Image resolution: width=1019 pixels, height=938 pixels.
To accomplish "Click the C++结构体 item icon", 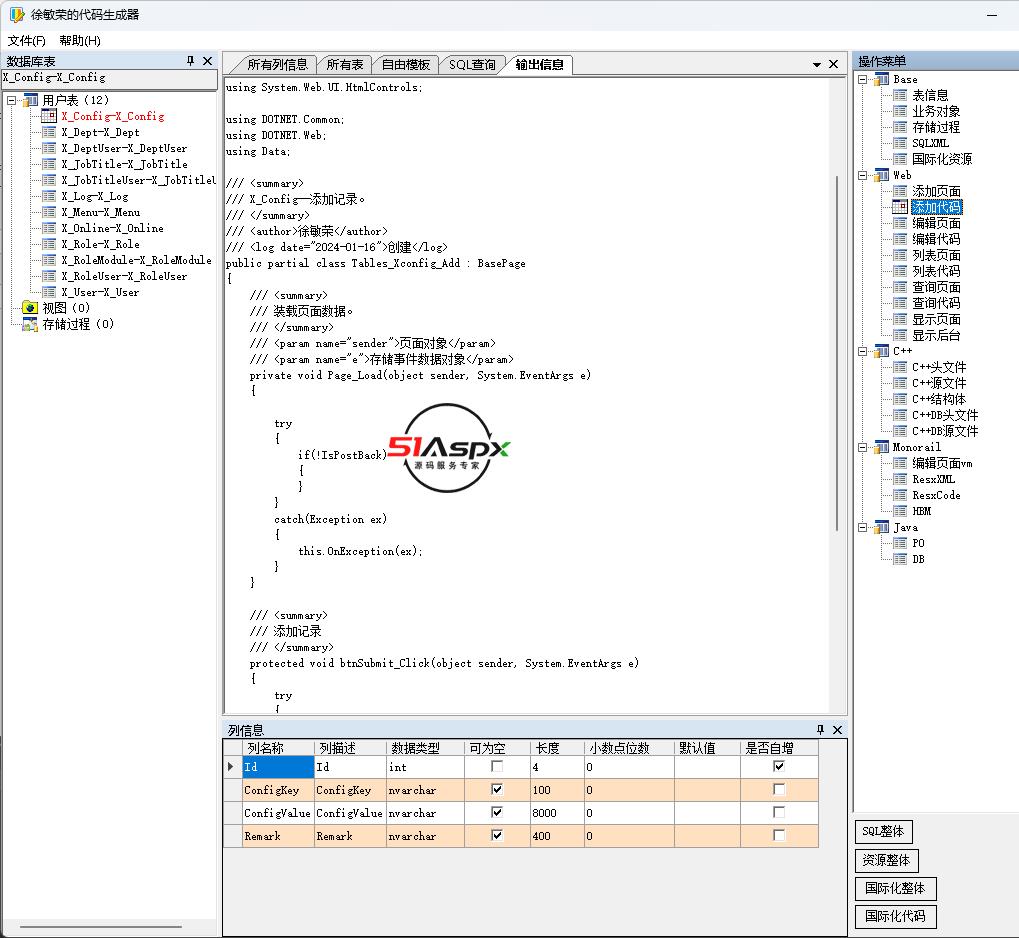I will (x=900, y=399).
